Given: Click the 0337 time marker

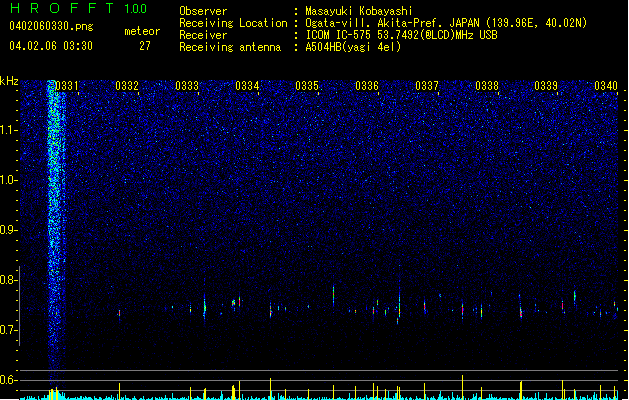Looking at the screenshot, I should pyautogui.click(x=427, y=86).
